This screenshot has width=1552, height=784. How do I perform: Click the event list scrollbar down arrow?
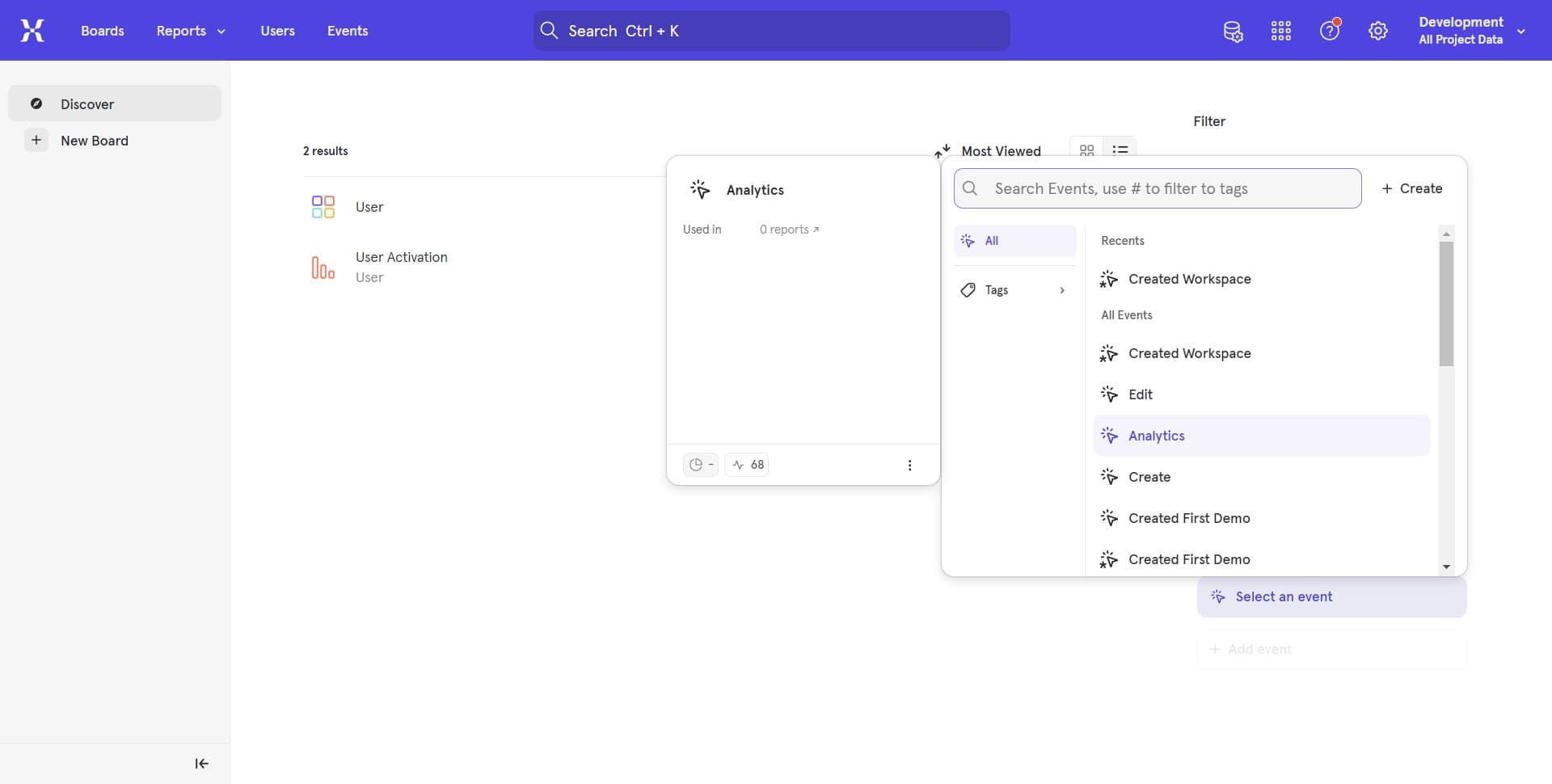1446,567
